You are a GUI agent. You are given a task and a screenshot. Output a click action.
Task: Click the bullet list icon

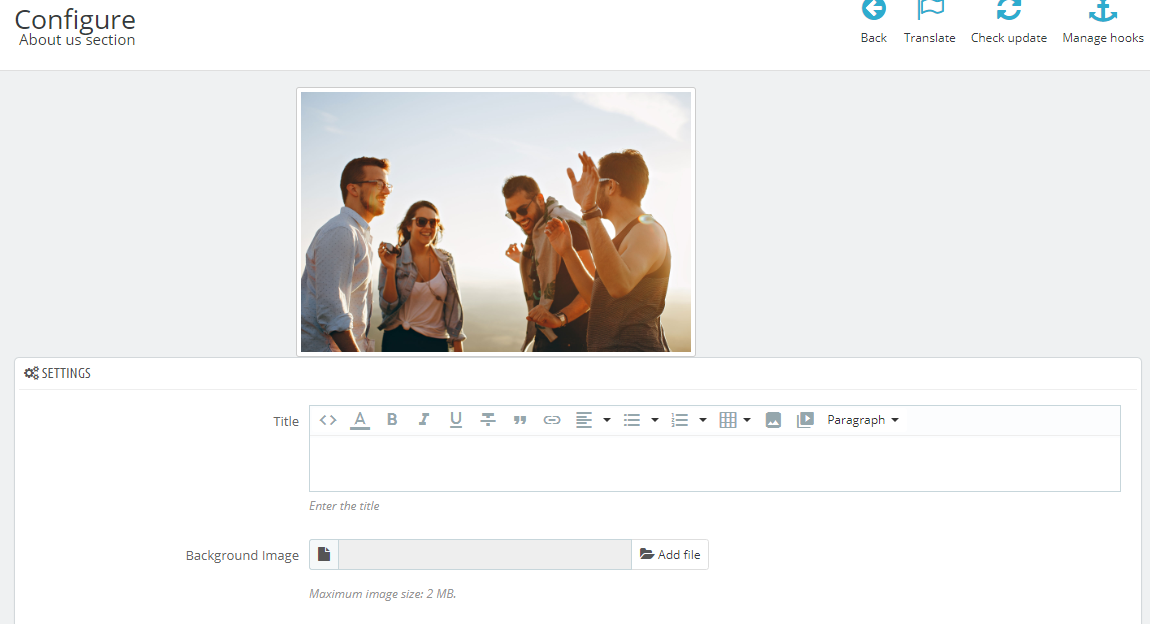pos(632,420)
